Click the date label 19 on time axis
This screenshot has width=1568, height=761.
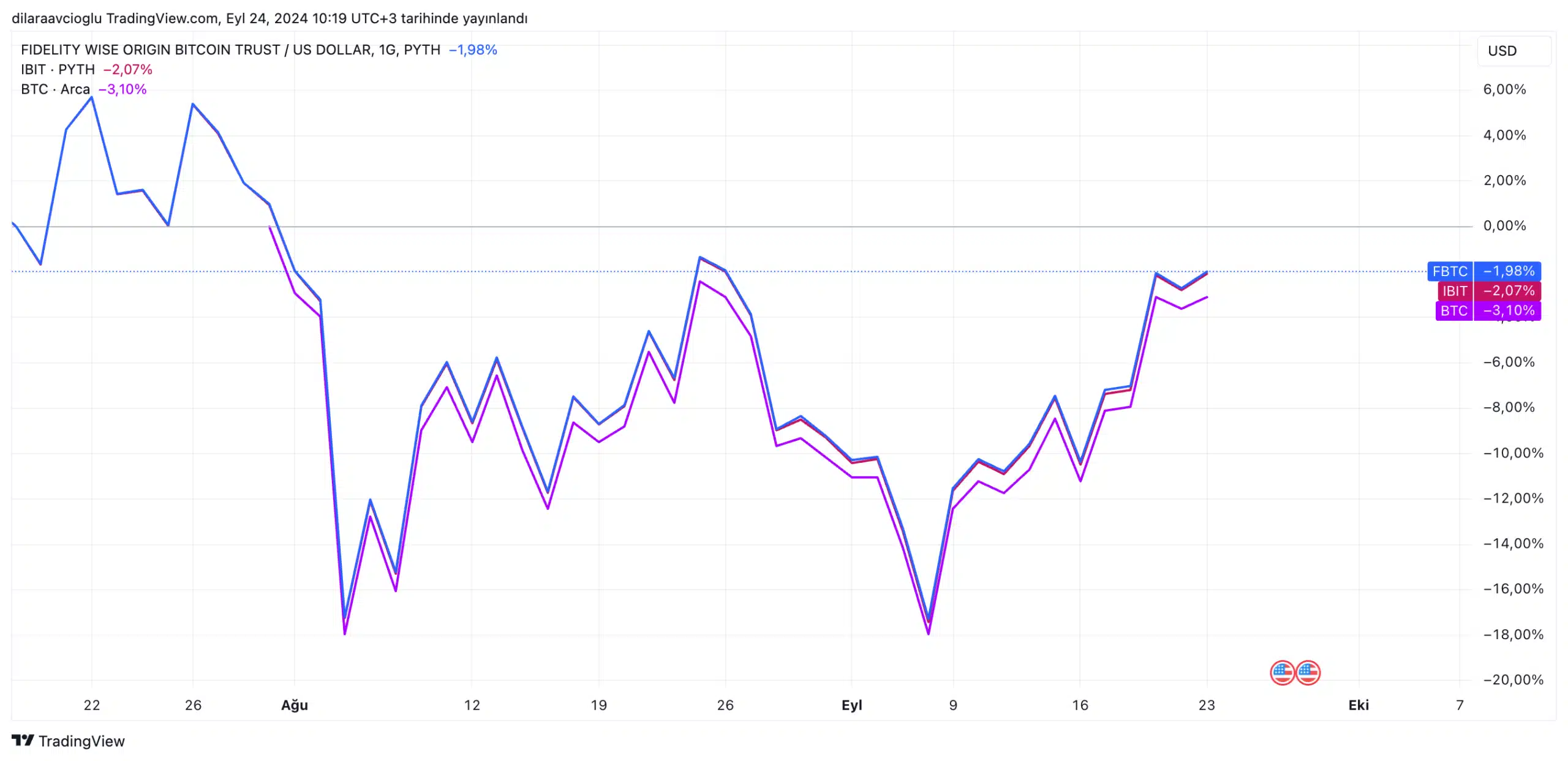tap(598, 705)
